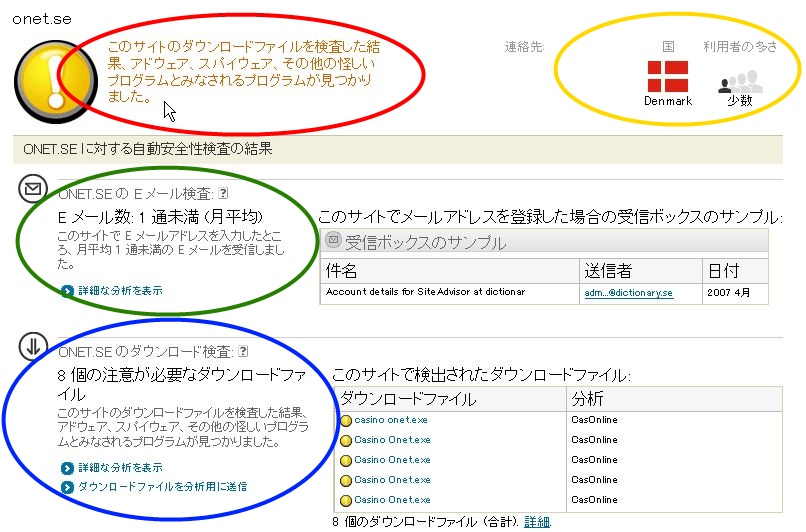Viewport: 806px width, 532px height.
Task: Click the 詳細 link after download total
Action: pyautogui.click(x=537, y=522)
